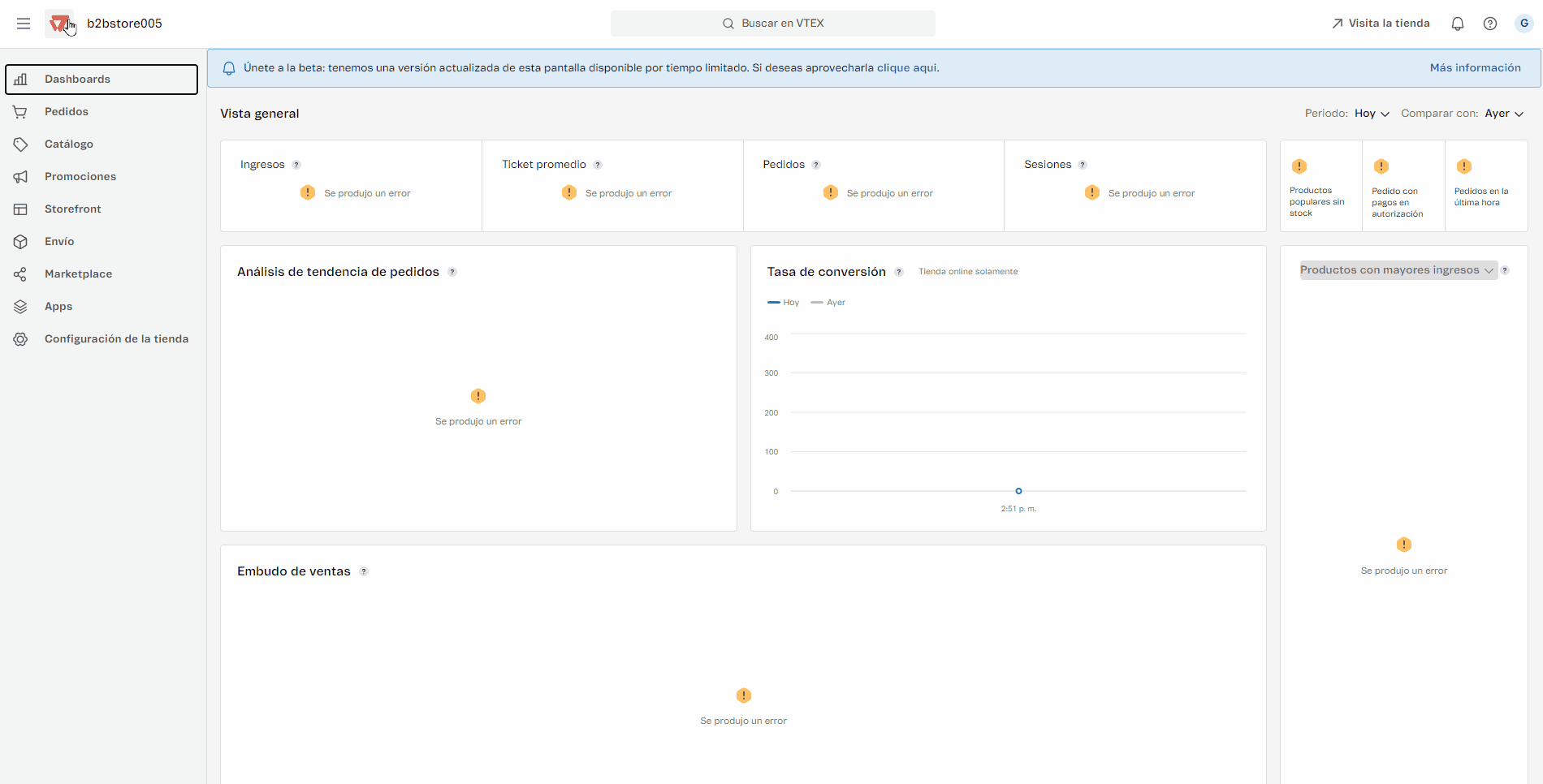
Task: Open the notifications bell
Action: [1458, 24]
